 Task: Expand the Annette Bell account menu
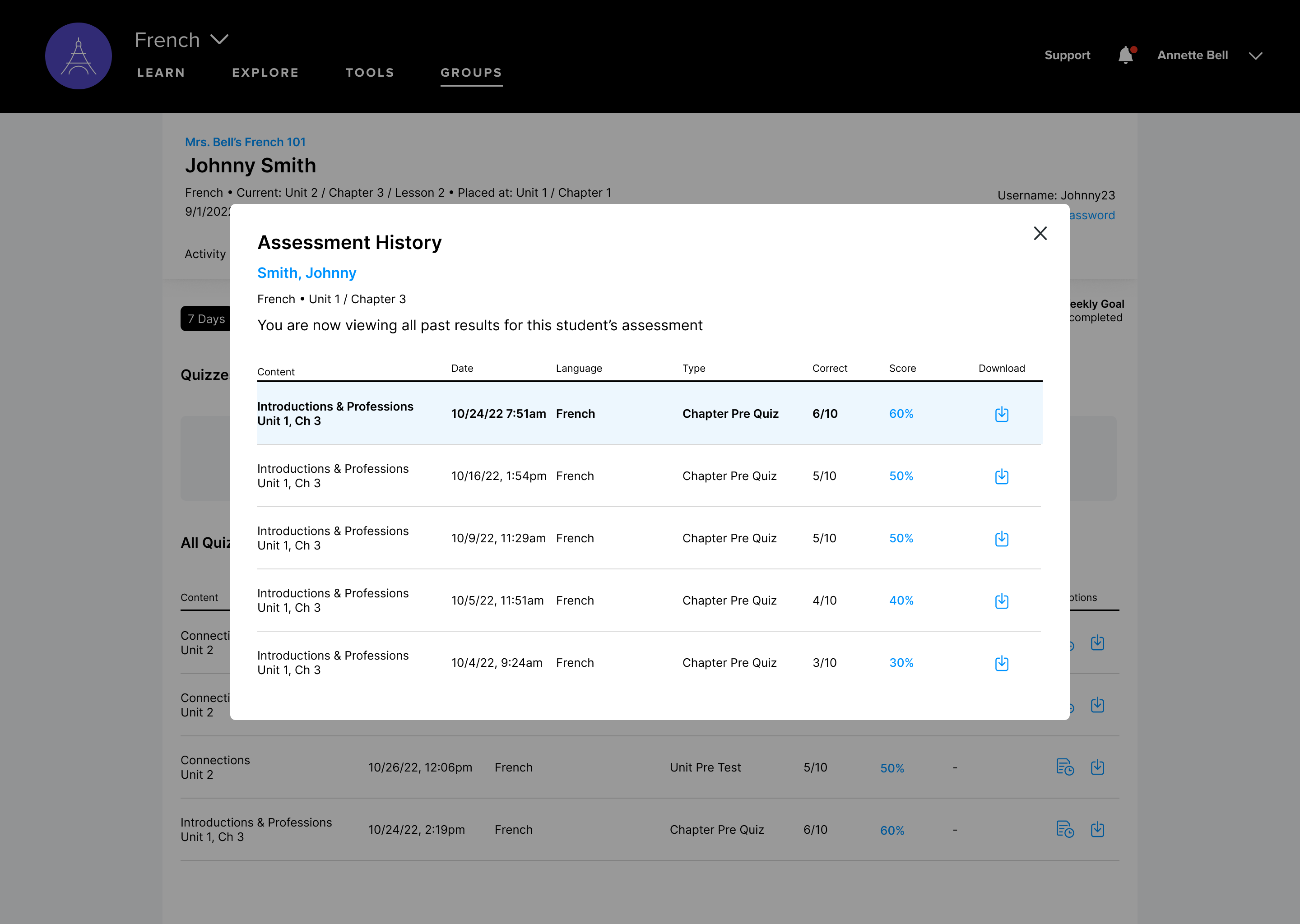(x=1256, y=55)
